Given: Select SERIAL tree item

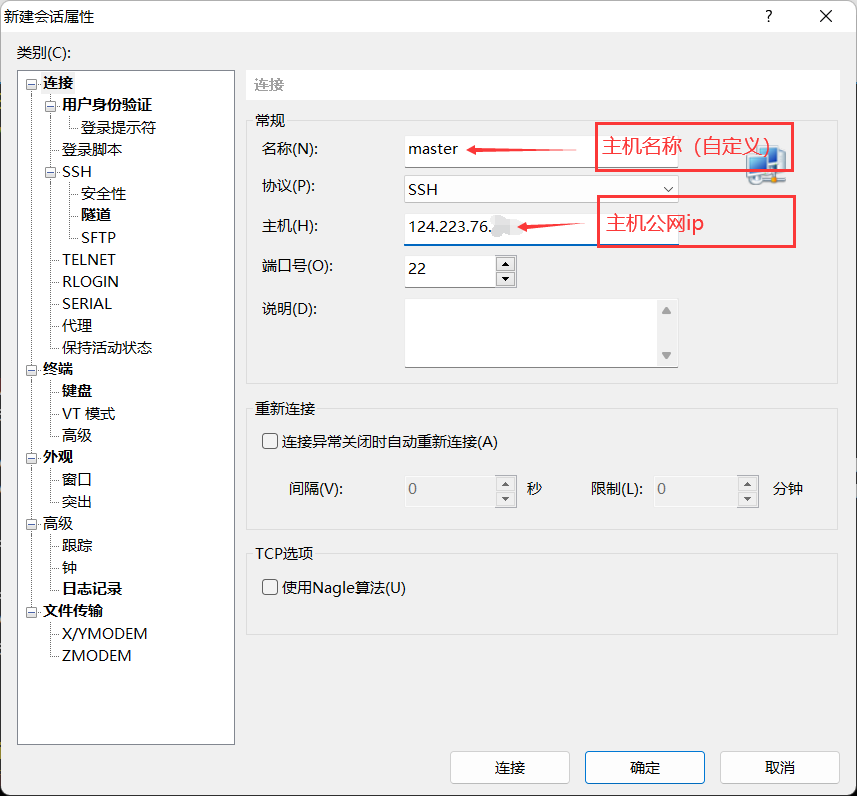Looking at the screenshot, I should coord(87,303).
